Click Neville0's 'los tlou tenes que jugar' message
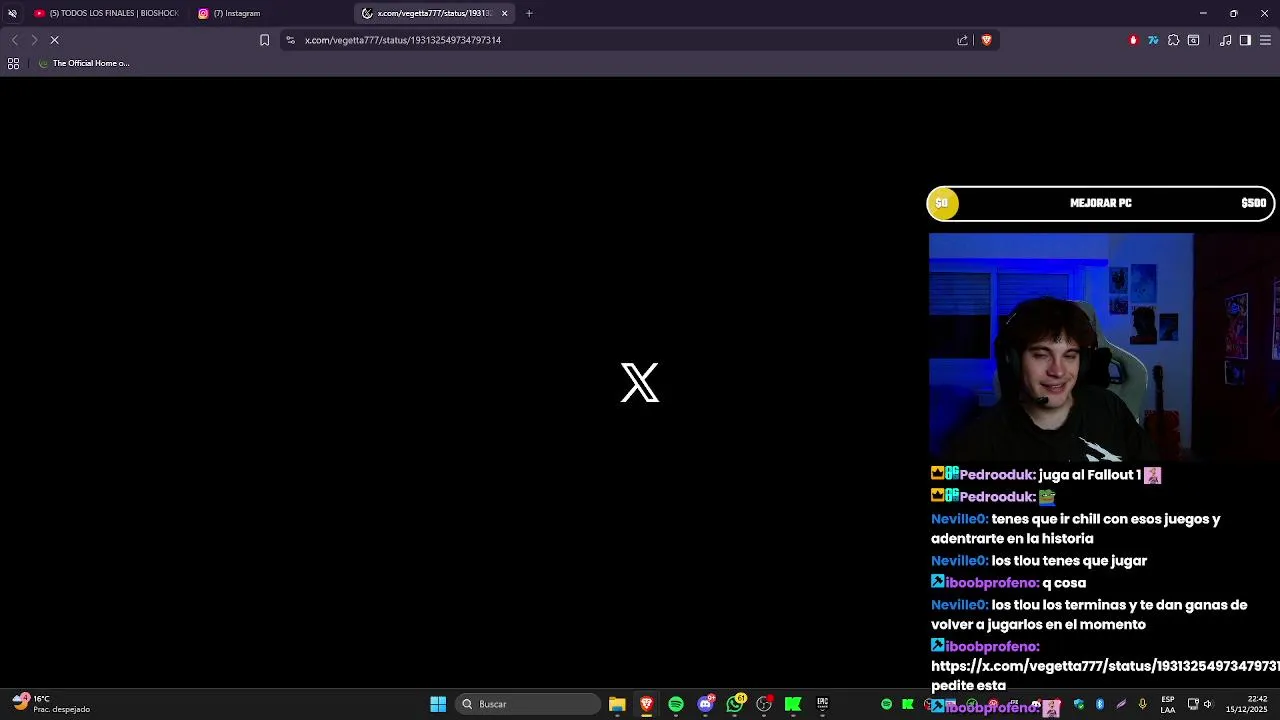This screenshot has height=720, width=1280. click(x=1039, y=561)
